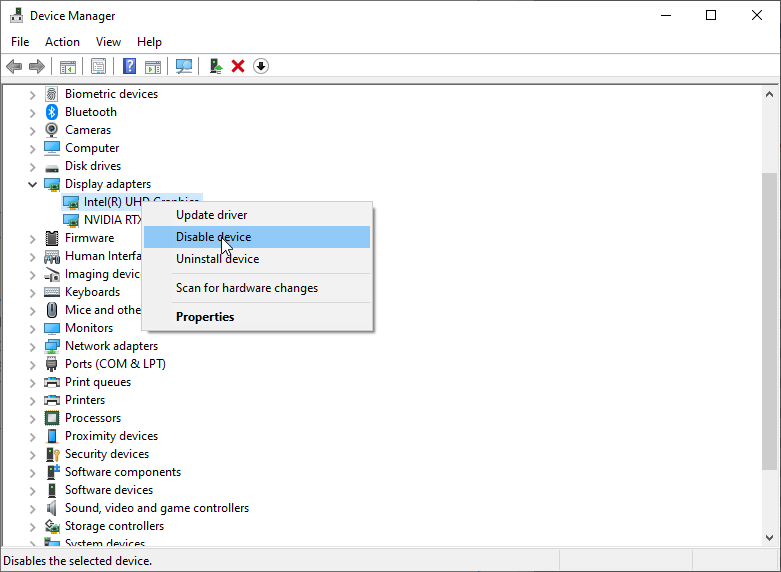This screenshot has width=781, height=572.
Task: Click Scan for hardware changes toolbar icon
Action: pos(184,66)
